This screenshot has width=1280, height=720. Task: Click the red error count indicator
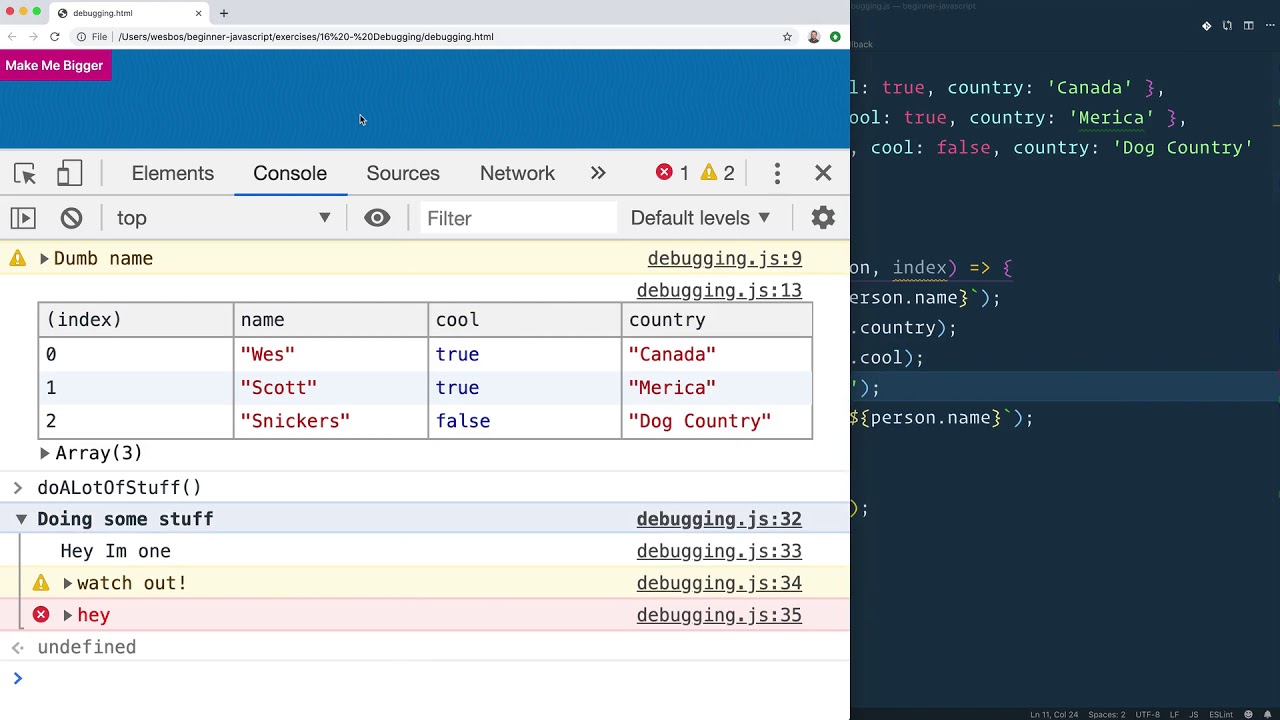(x=673, y=173)
